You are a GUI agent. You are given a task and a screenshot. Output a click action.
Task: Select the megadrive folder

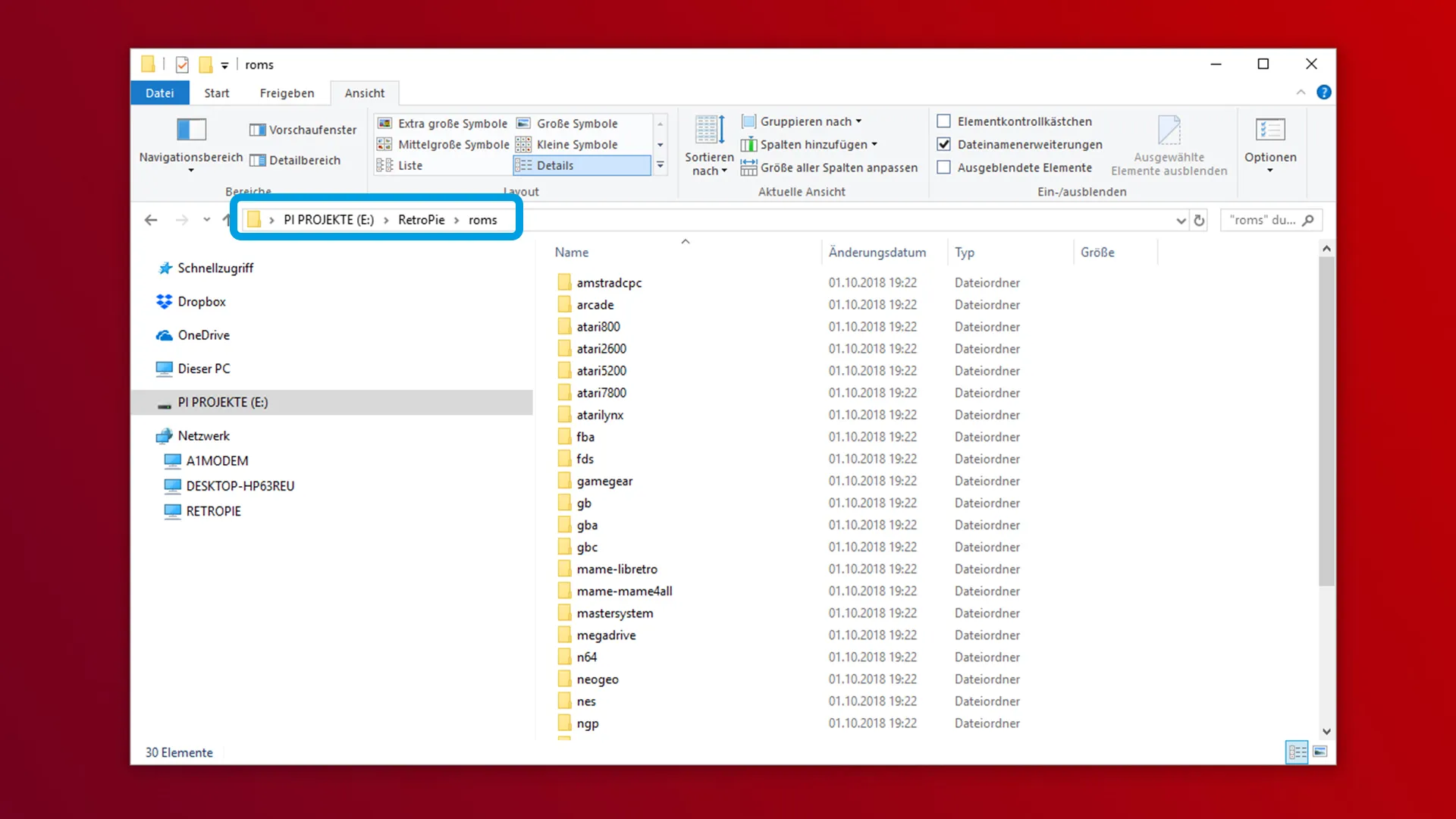606,635
